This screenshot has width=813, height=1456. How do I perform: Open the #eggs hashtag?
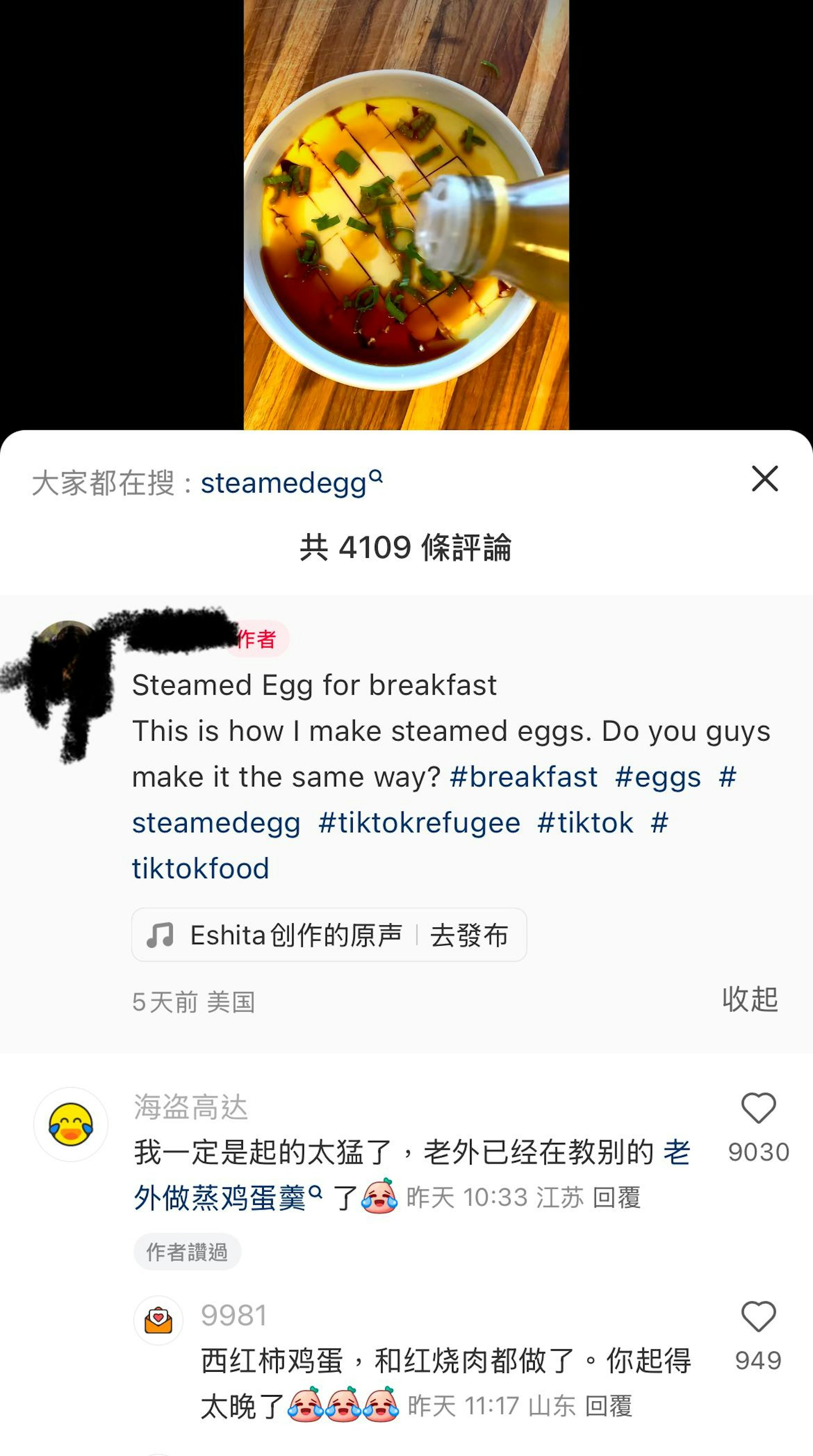point(658,777)
